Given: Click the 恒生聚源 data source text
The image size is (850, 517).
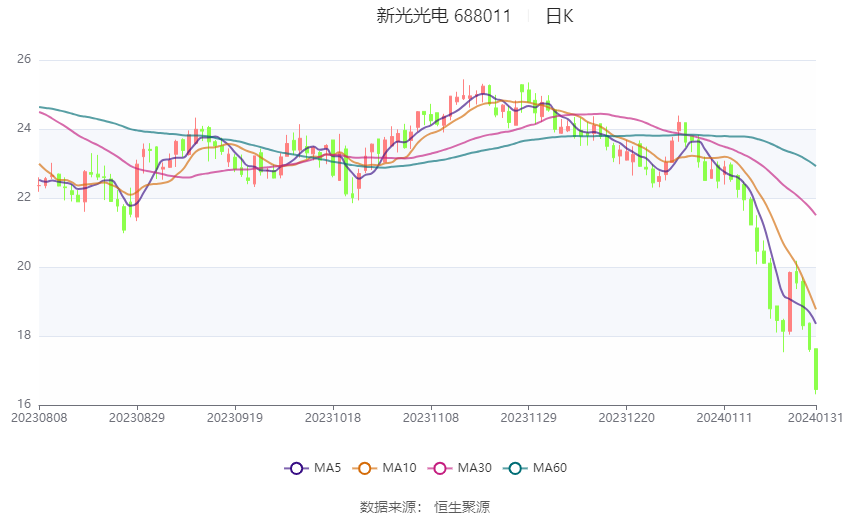Looking at the screenshot, I should pyautogui.click(x=462, y=507).
